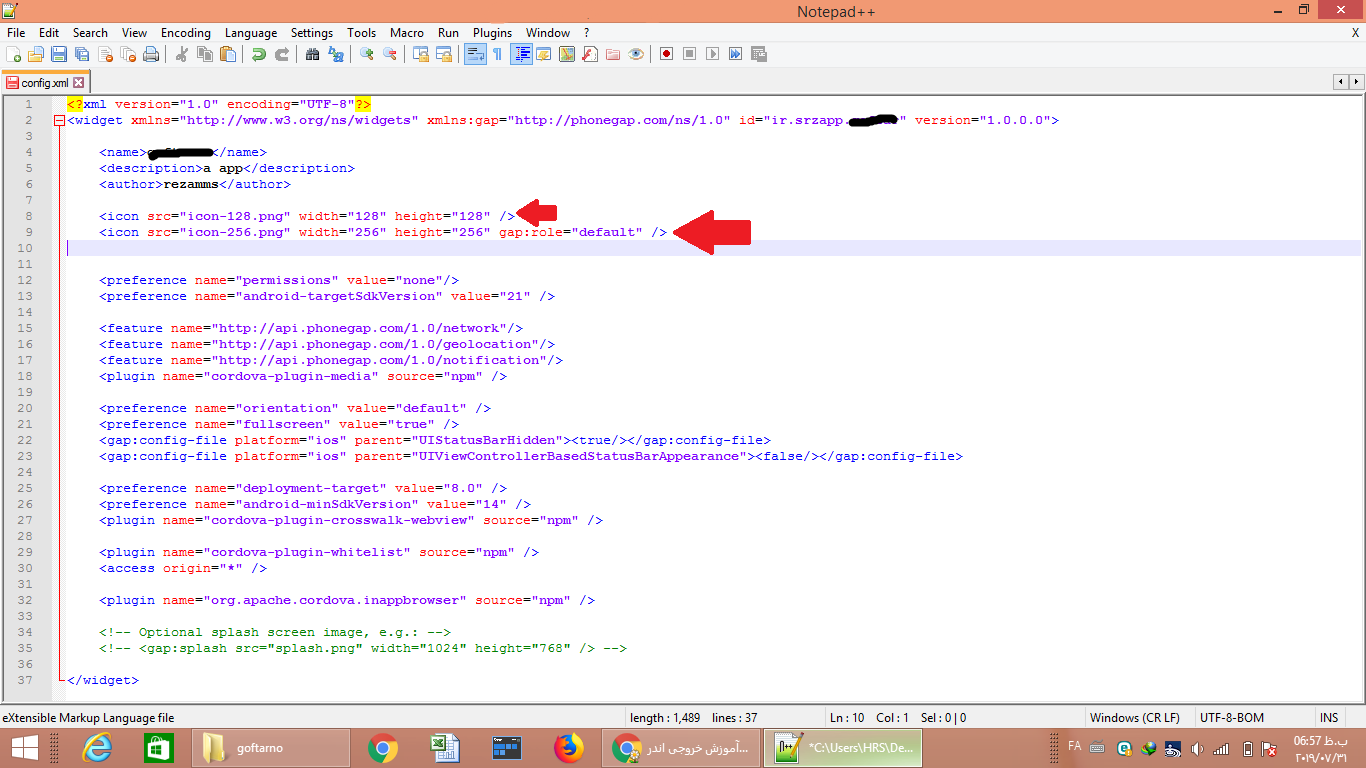
Task: Click the 'length : 1,489' status bar text
Action: click(x=665, y=718)
